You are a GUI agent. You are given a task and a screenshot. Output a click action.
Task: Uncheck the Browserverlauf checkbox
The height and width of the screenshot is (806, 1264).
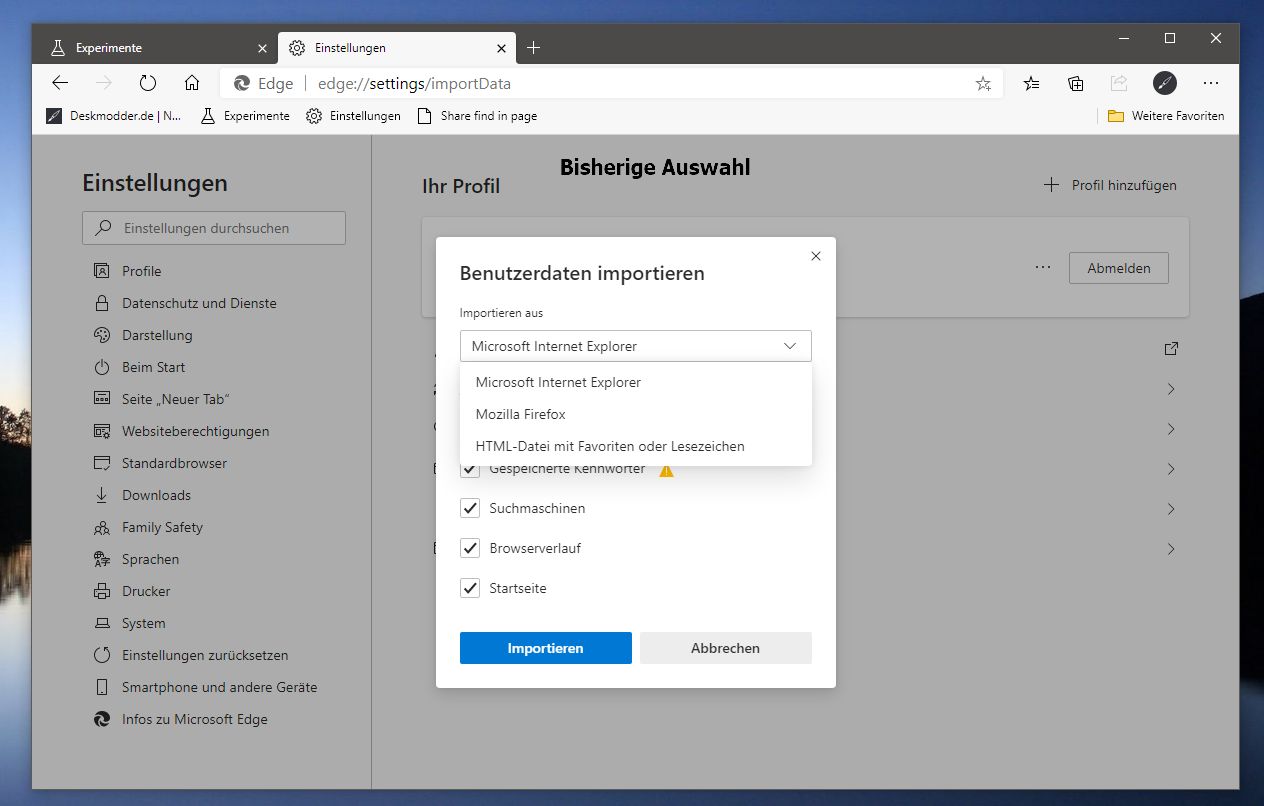470,548
